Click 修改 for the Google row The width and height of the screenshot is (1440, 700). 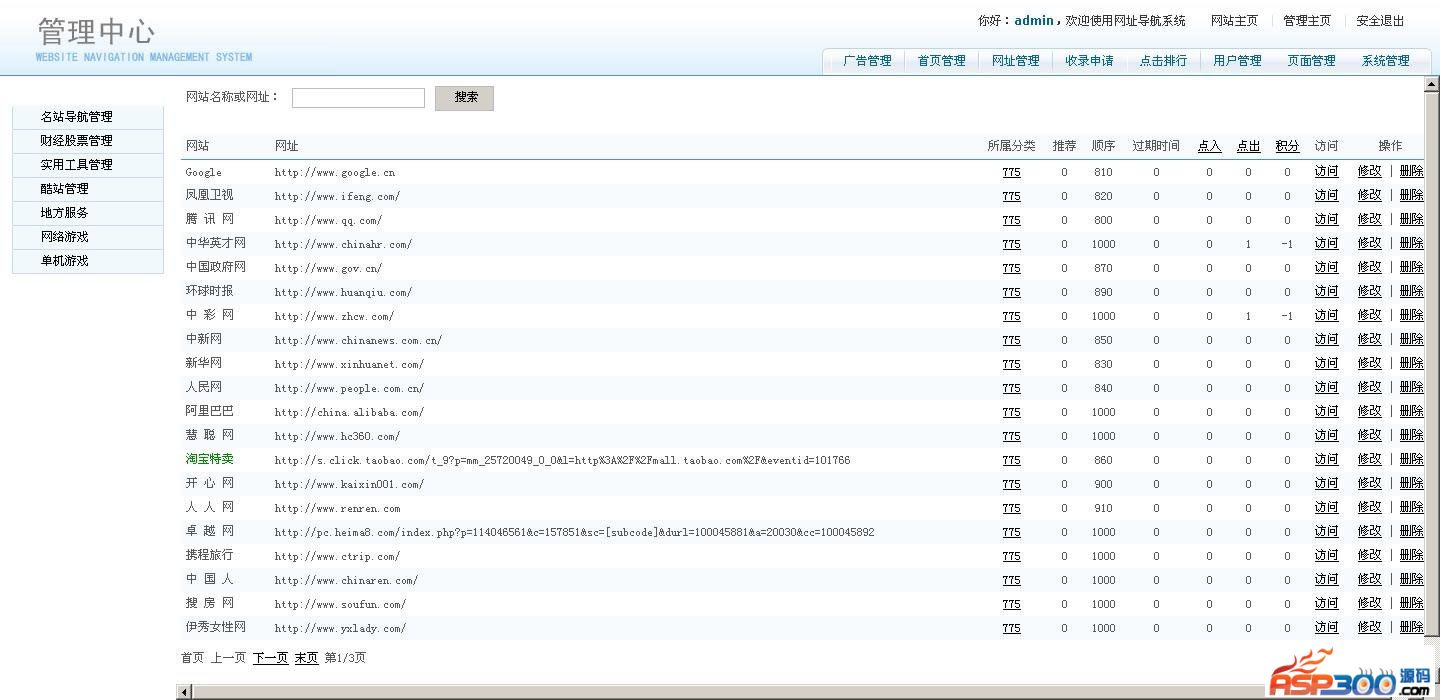click(x=1369, y=172)
